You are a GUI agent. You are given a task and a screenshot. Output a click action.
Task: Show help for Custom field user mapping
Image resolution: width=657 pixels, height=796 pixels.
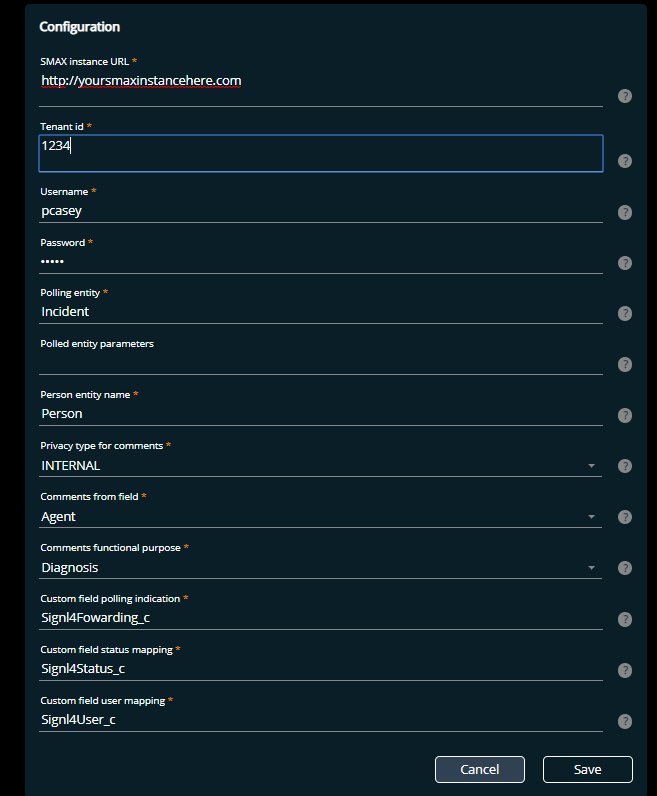625,721
